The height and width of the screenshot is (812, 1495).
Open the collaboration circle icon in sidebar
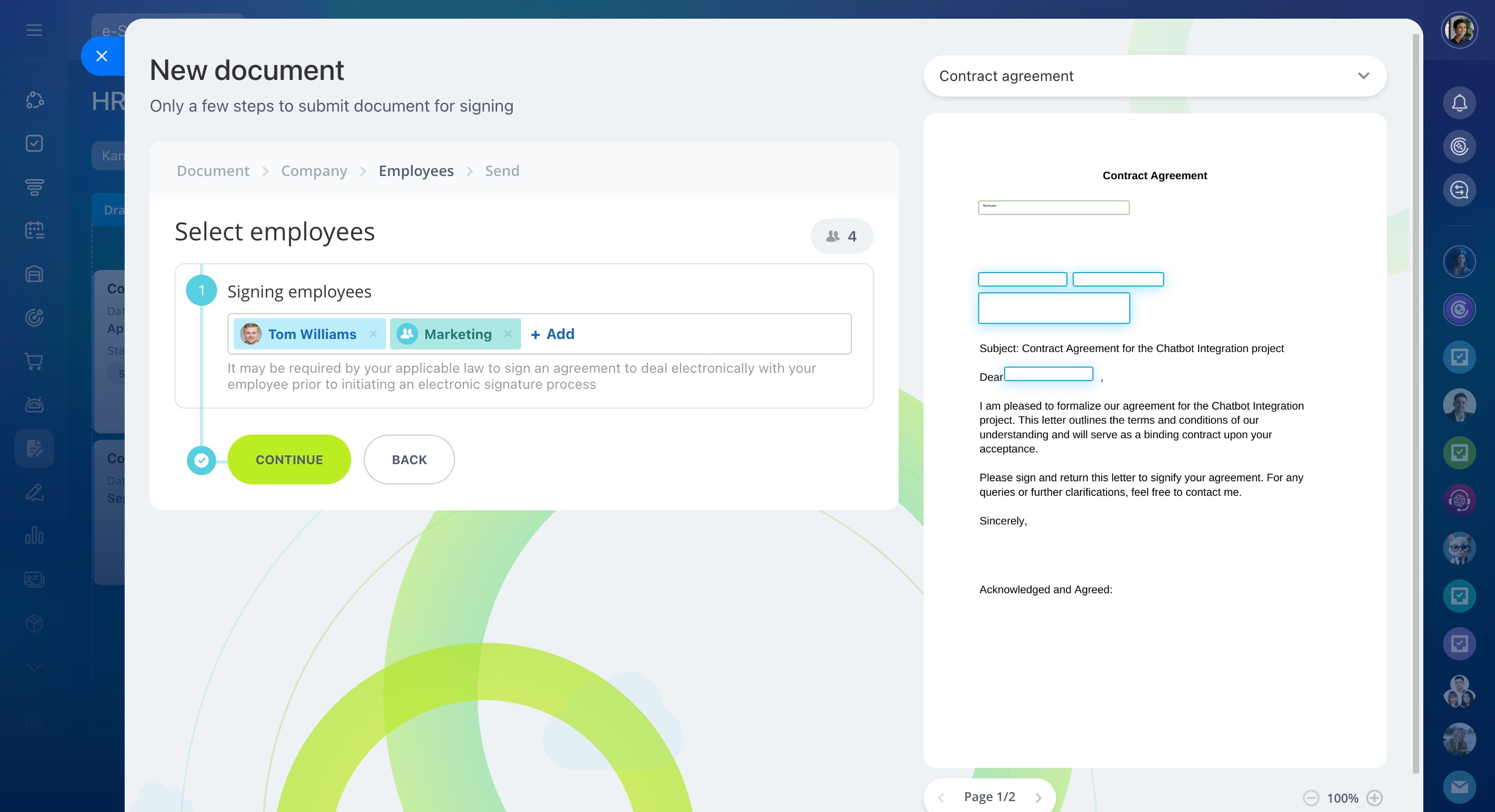tap(34, 100)
